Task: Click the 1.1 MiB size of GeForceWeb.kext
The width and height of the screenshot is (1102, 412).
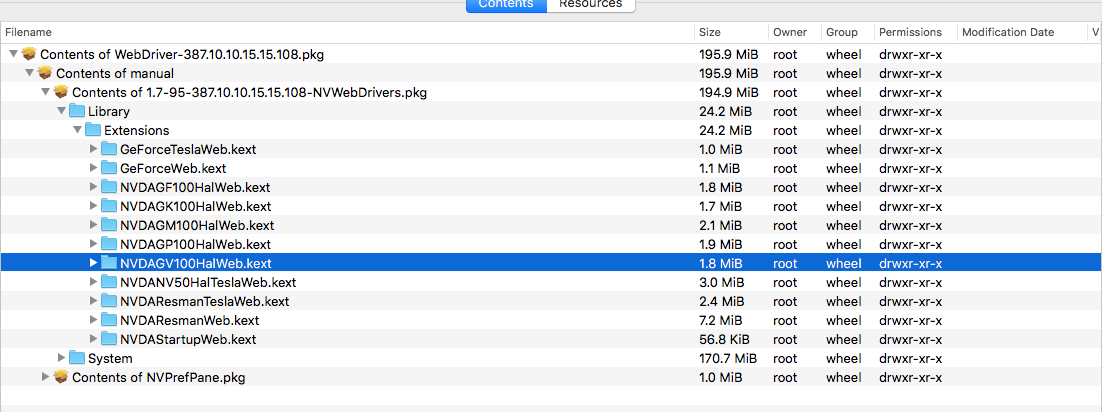Action: pos(719,169)
